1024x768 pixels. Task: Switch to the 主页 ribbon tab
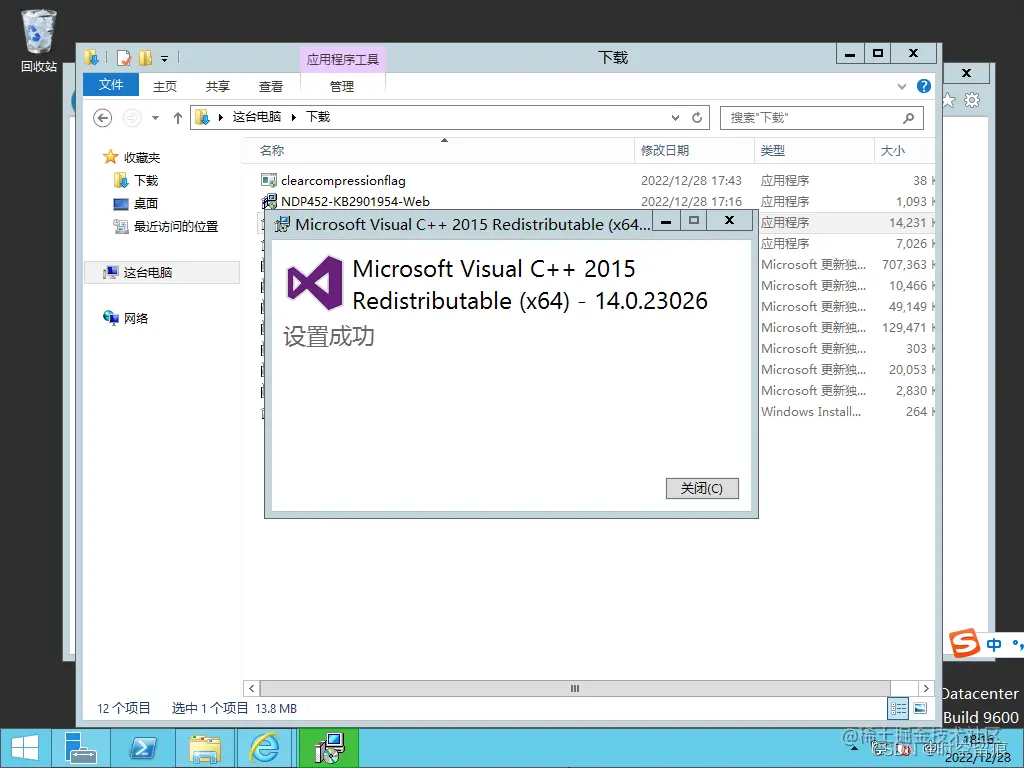coord(165,86)
